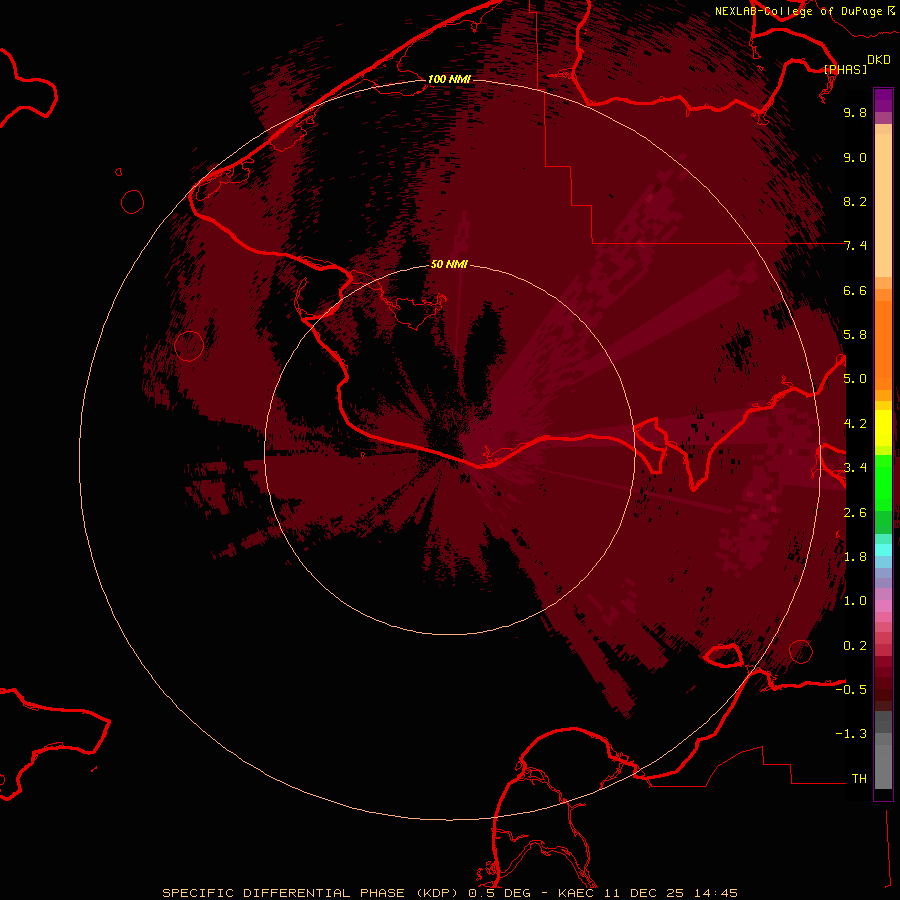Click the 100 NMI range ring label
This screenshot has width=900, height=900.
click(x=449, y=79)
